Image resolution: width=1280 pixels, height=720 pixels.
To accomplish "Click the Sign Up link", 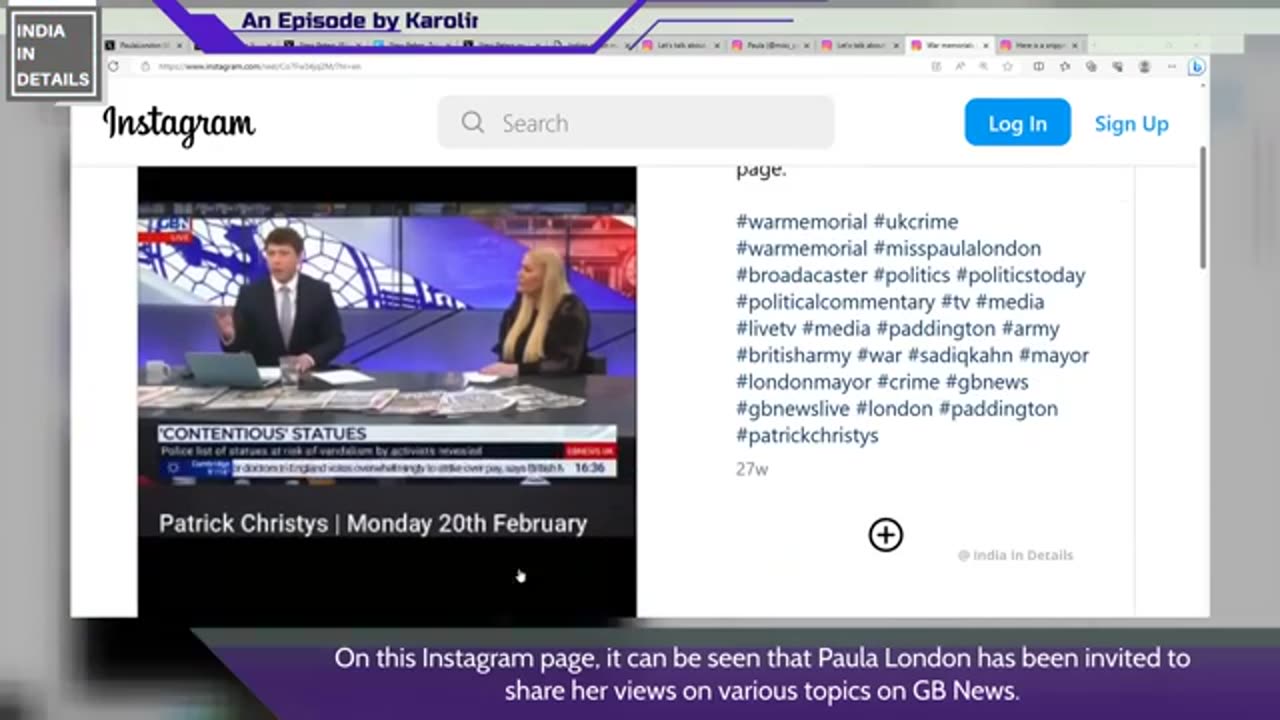I will (1131, 123).
